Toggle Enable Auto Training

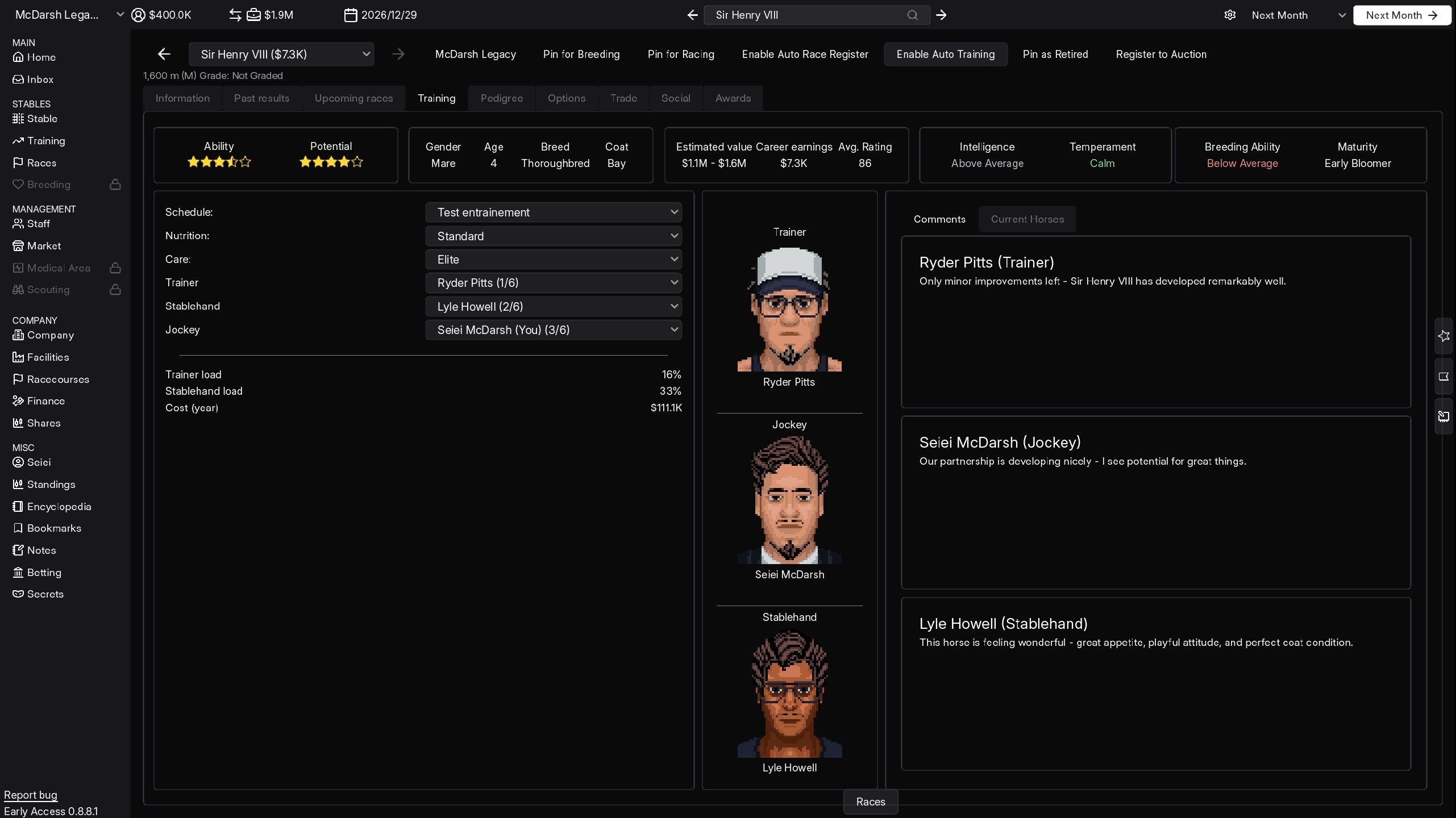point(945,55)
